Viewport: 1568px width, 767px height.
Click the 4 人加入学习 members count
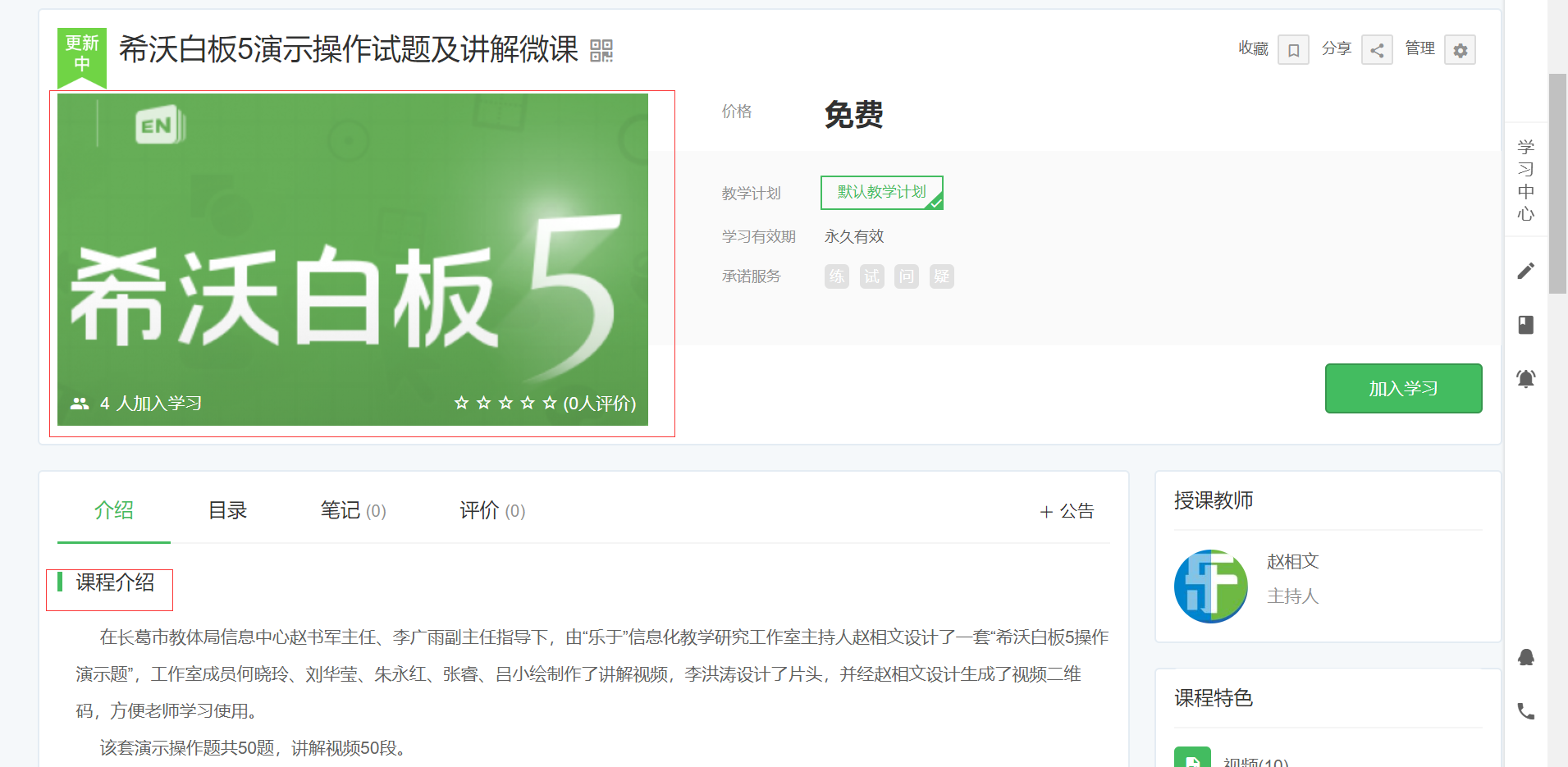pos(136,403)
